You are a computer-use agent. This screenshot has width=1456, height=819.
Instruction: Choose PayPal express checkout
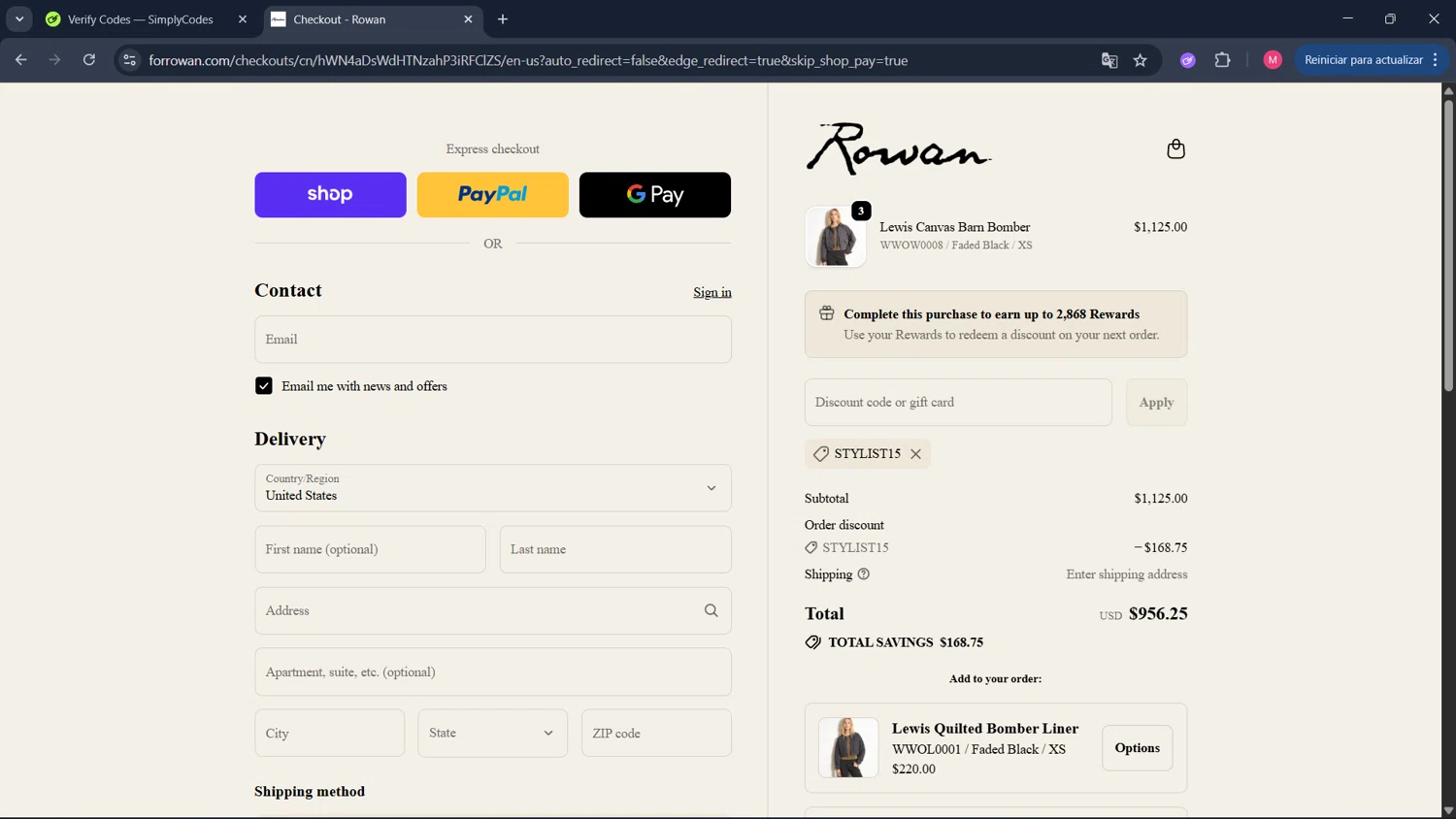(x=493, y=195)
